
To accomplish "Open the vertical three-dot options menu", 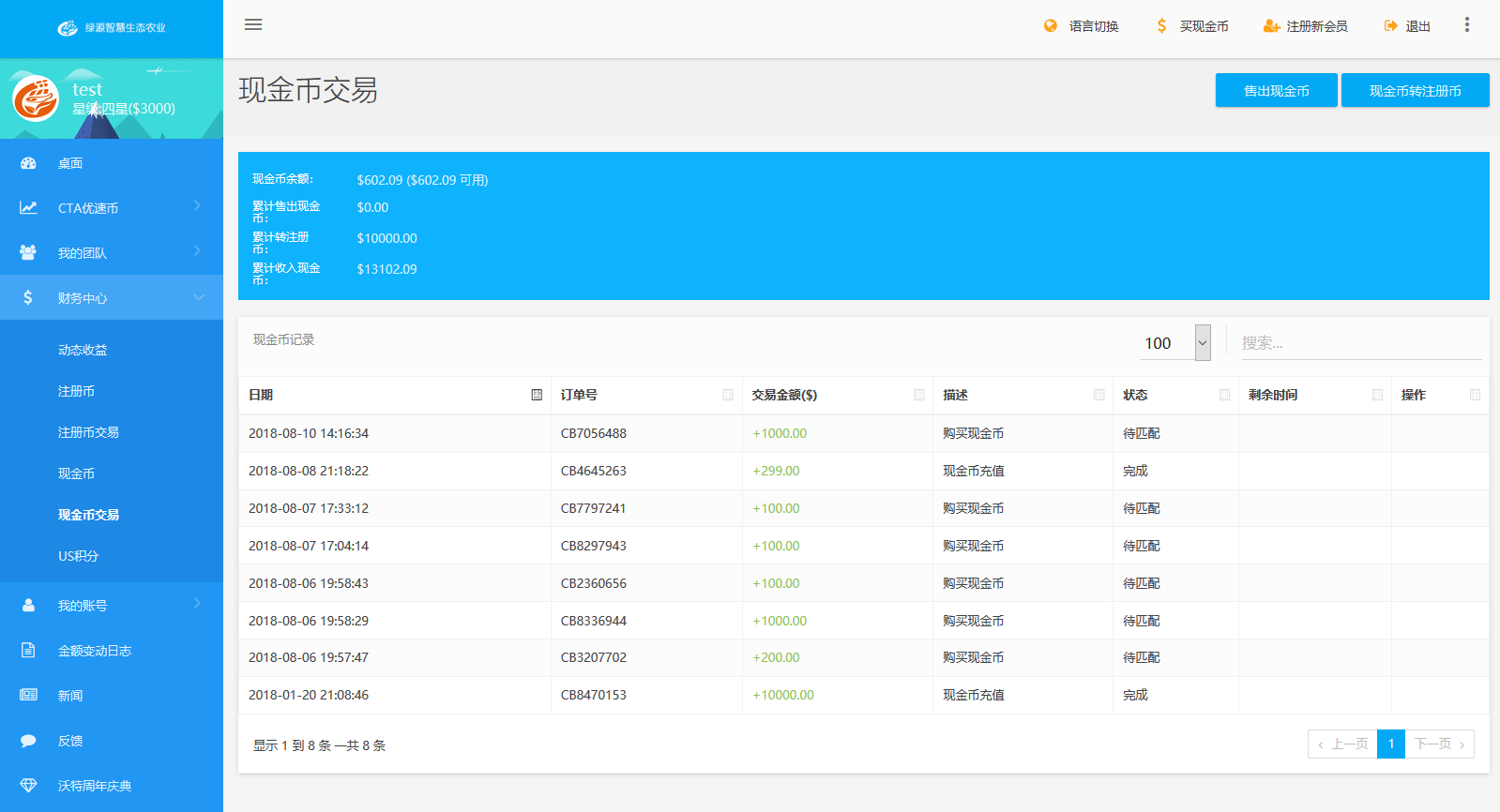I will coord(1467,25).
